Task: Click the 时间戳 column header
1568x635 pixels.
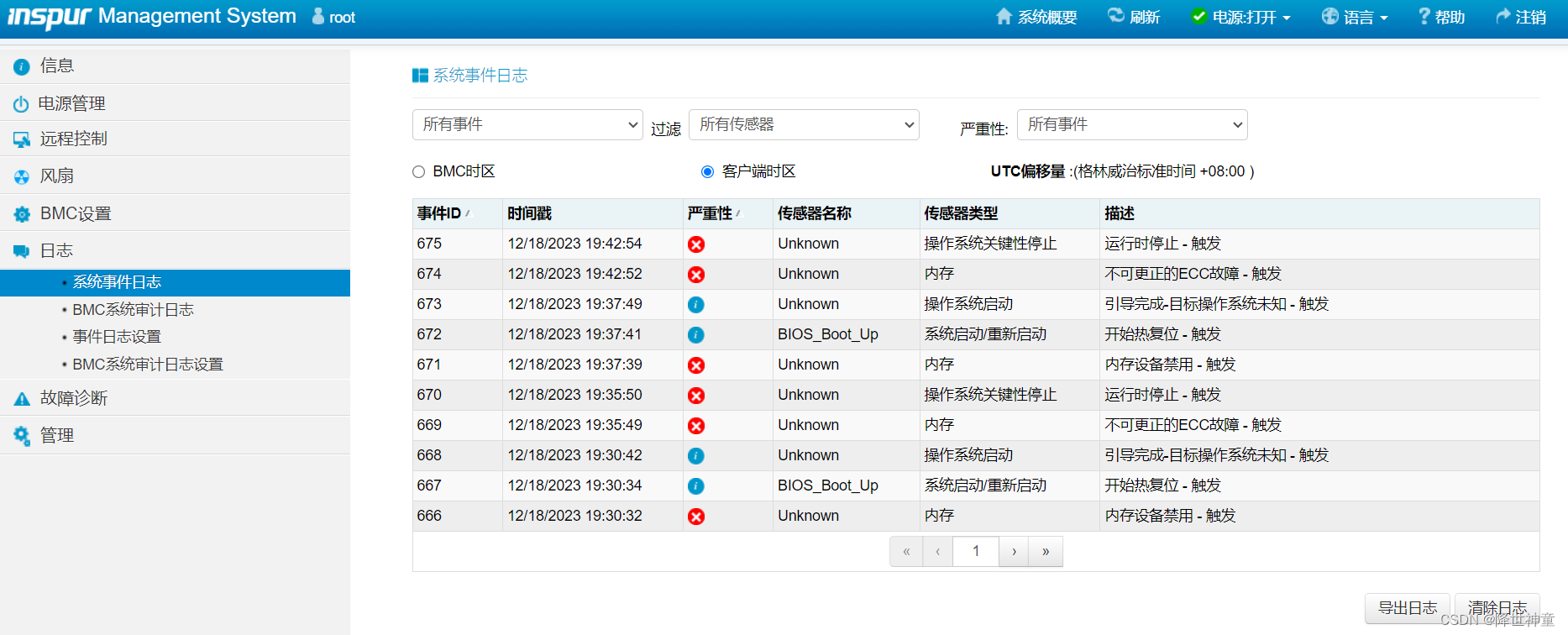Action: click(592, 213)
